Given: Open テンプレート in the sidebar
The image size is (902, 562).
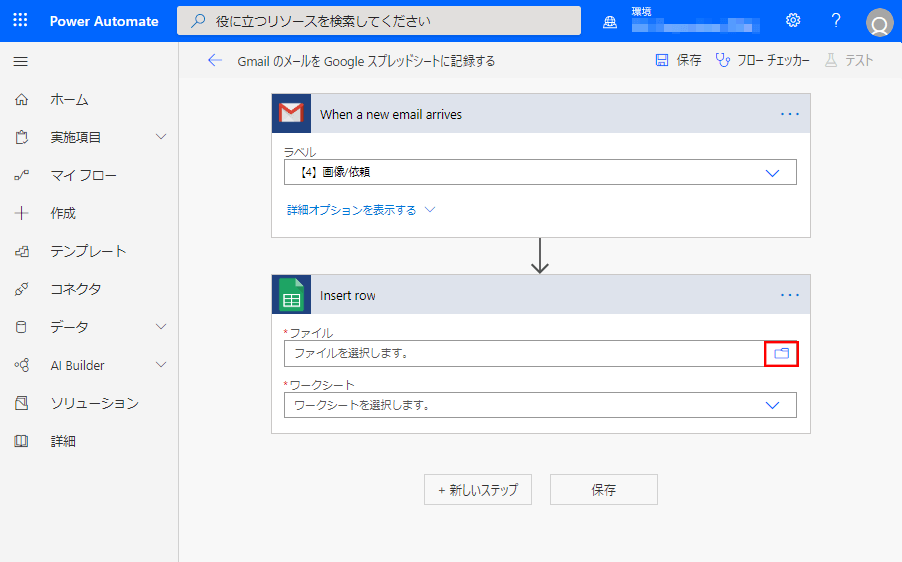Looking at the screenshot, I should 89,251.
